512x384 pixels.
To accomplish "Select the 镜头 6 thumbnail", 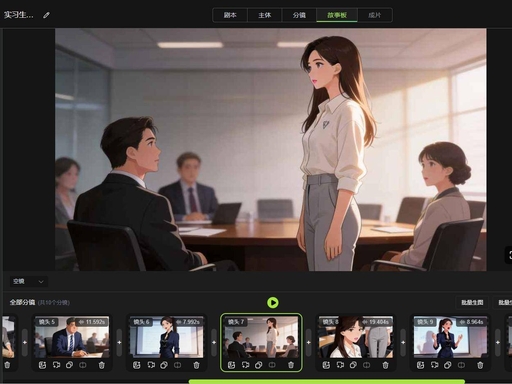I will (166, 337).
